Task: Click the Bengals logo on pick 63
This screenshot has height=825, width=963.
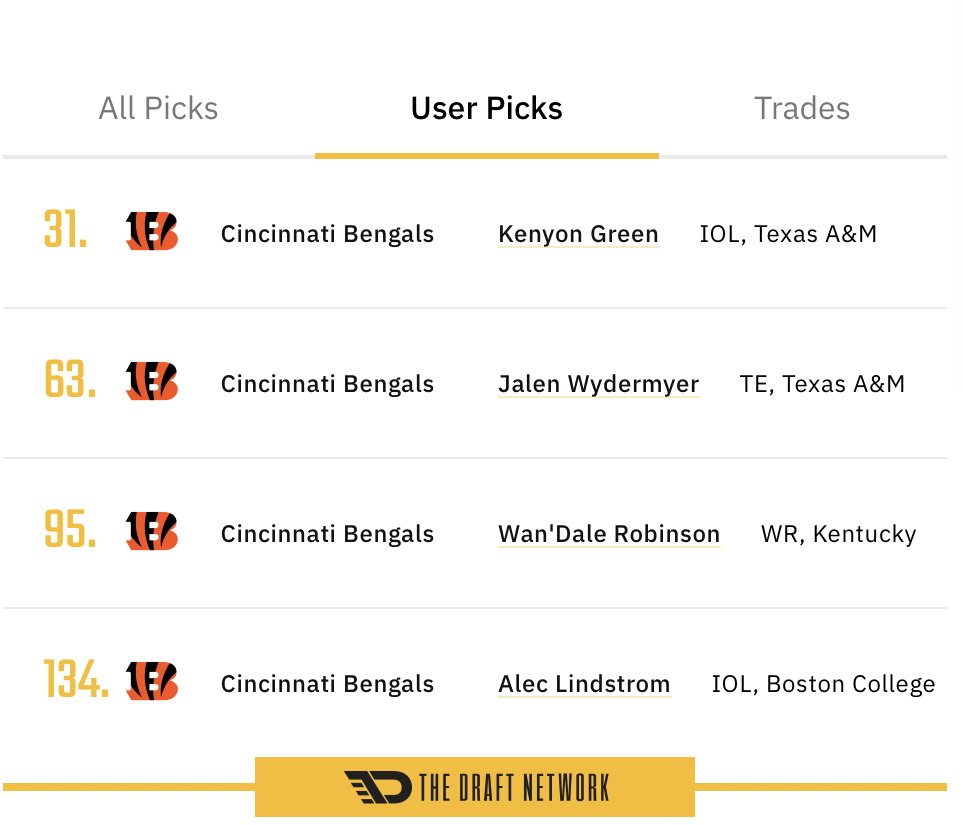Action: 152,381
